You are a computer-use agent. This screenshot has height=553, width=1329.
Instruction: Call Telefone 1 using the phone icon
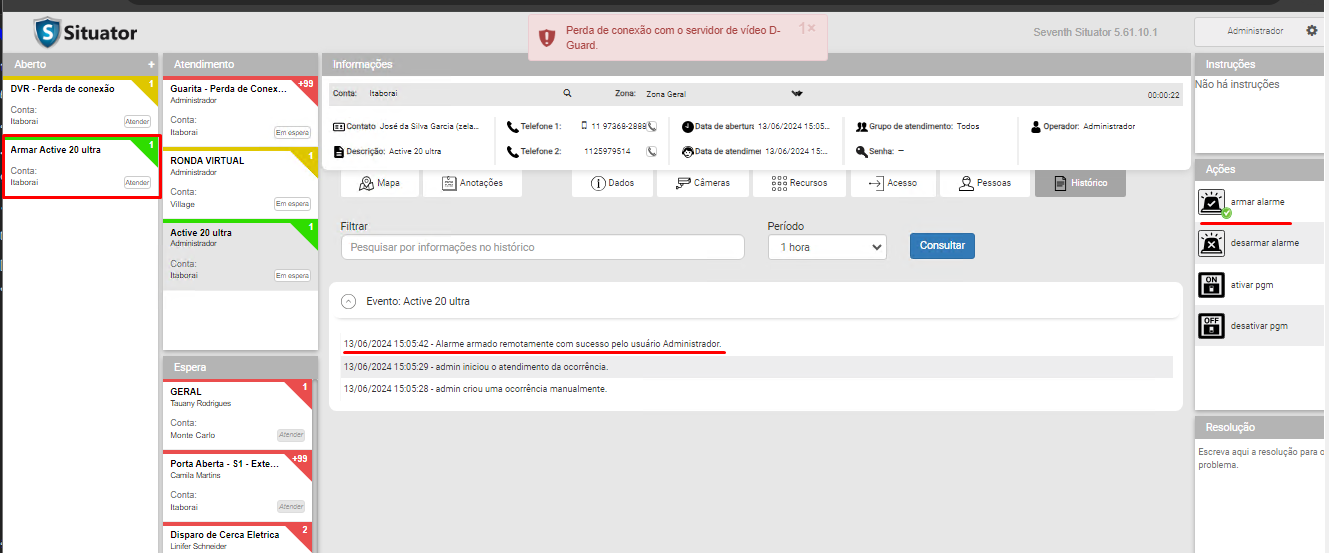[x=652, y=127]
